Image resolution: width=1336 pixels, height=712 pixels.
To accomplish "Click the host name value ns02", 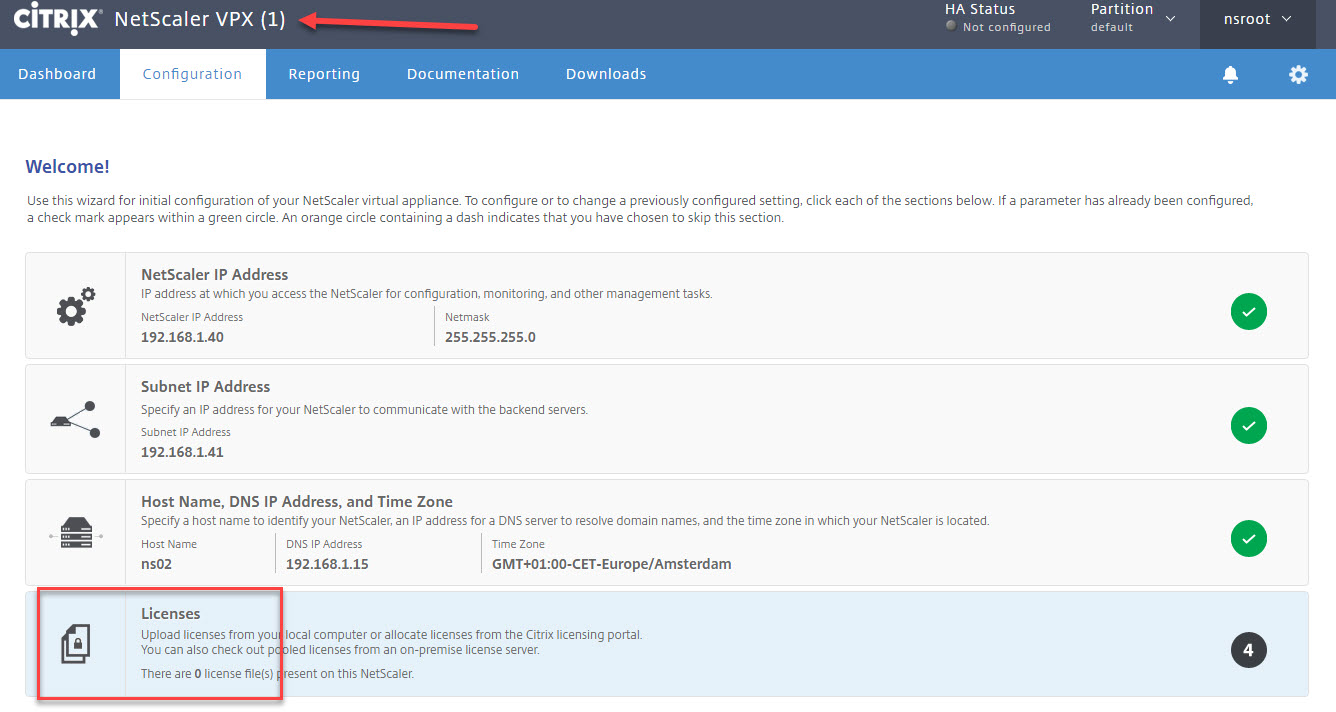I will point(157,564).
